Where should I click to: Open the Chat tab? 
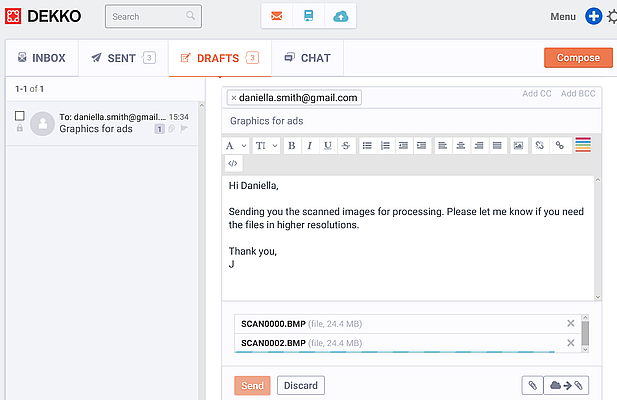point(307,58)
